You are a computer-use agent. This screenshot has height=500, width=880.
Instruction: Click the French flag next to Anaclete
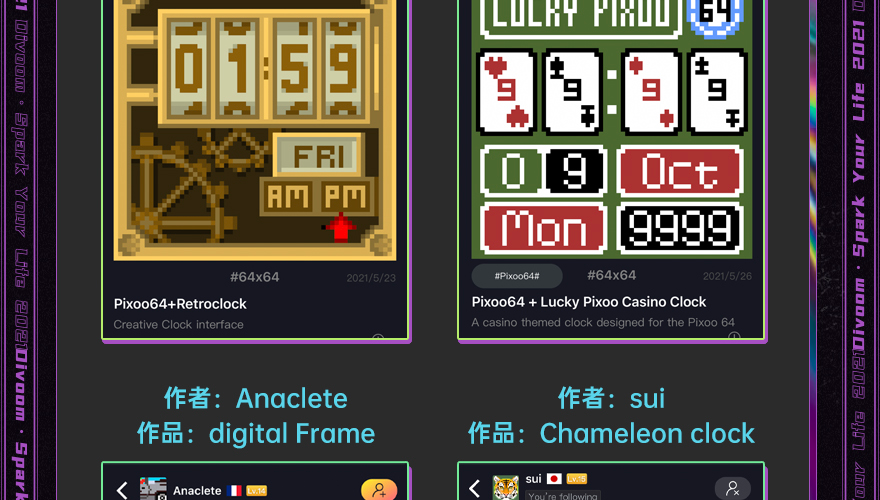tap(235, 490)
